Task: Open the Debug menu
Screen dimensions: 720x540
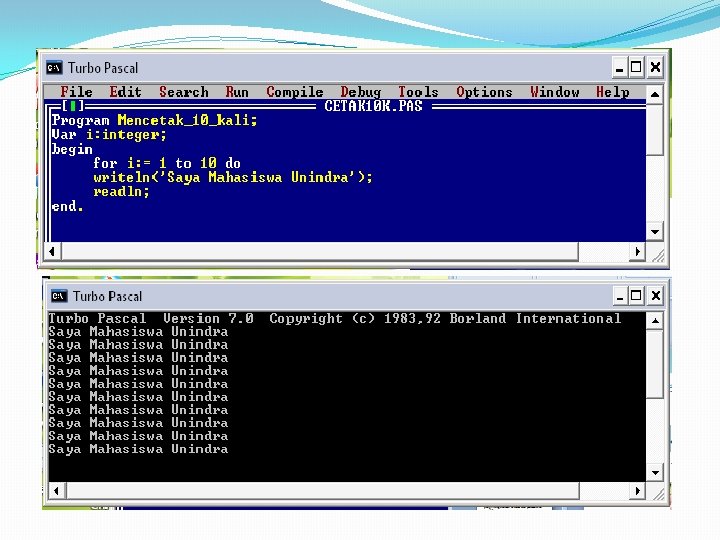Action: point(360,92)
